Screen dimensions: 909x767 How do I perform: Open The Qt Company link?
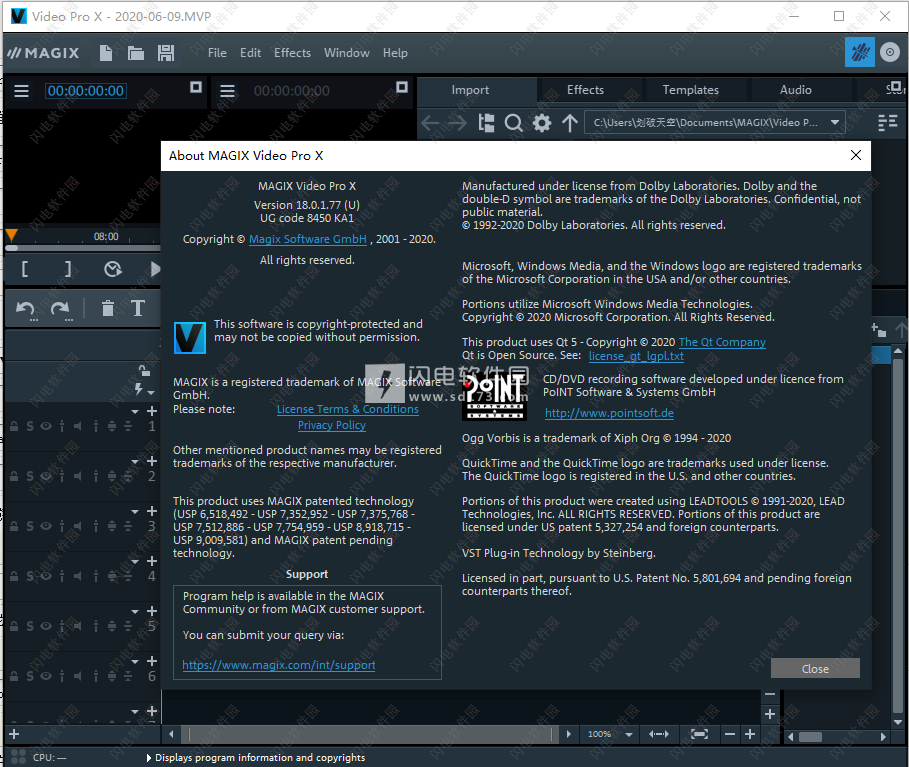click(722, 342)
